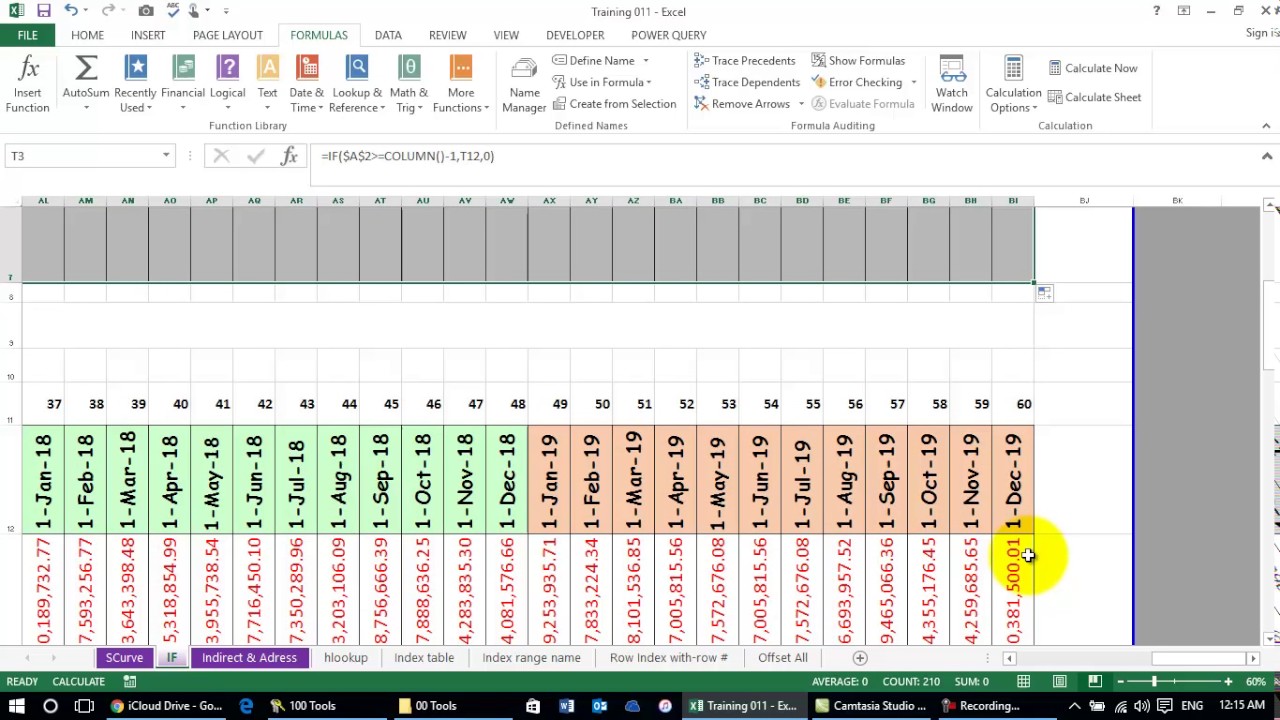Open Windows Start menu
Image resolution: width=1280 pixels, height=720 pixels.
[17, 706]
